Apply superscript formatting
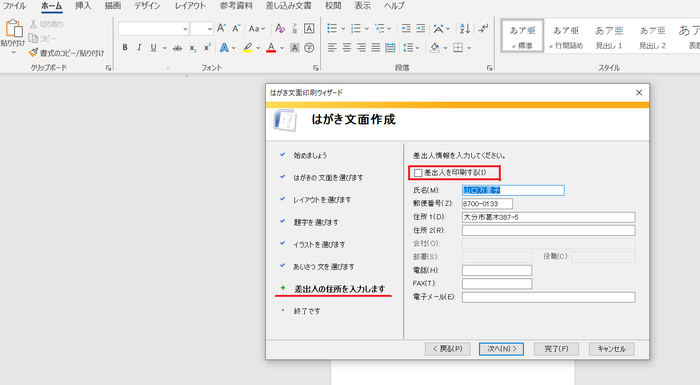 coord(207,47)
